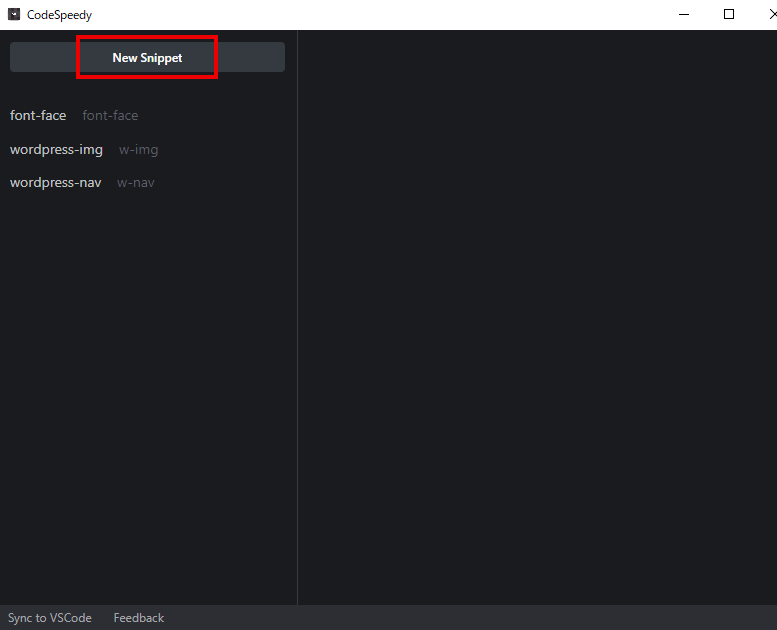Open the font-face snippet

point(38,116)
